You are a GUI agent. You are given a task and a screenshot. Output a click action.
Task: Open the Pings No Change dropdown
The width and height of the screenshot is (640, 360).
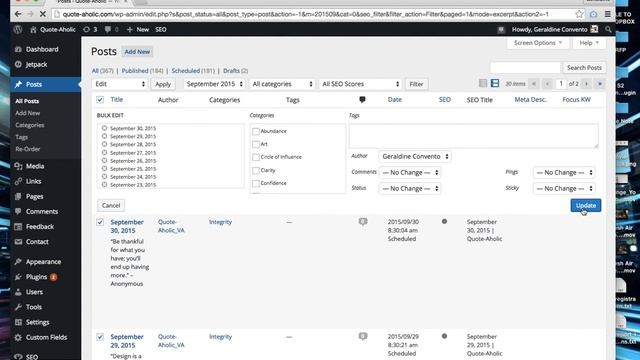(564, 172)
